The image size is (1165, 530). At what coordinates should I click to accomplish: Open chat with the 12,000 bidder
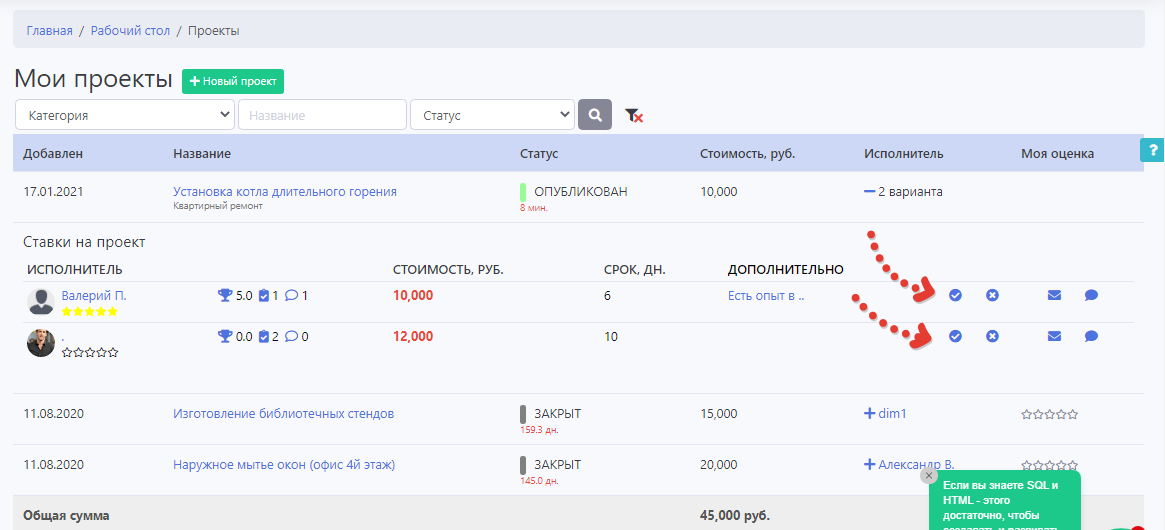1091,336
